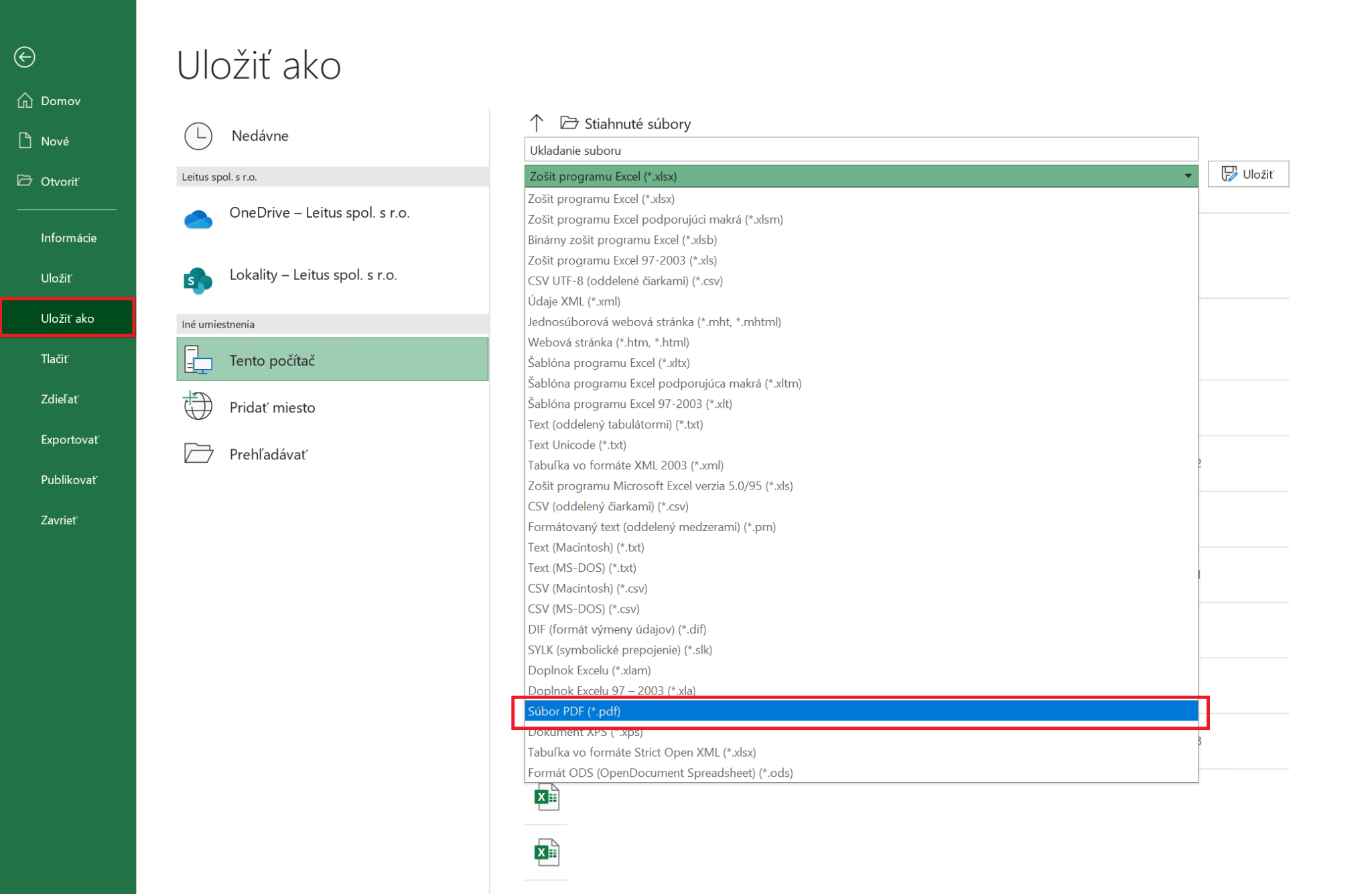The image size is (1372, 894).
Task: Select the Nedávne location
Action: (x=332, y=136)
